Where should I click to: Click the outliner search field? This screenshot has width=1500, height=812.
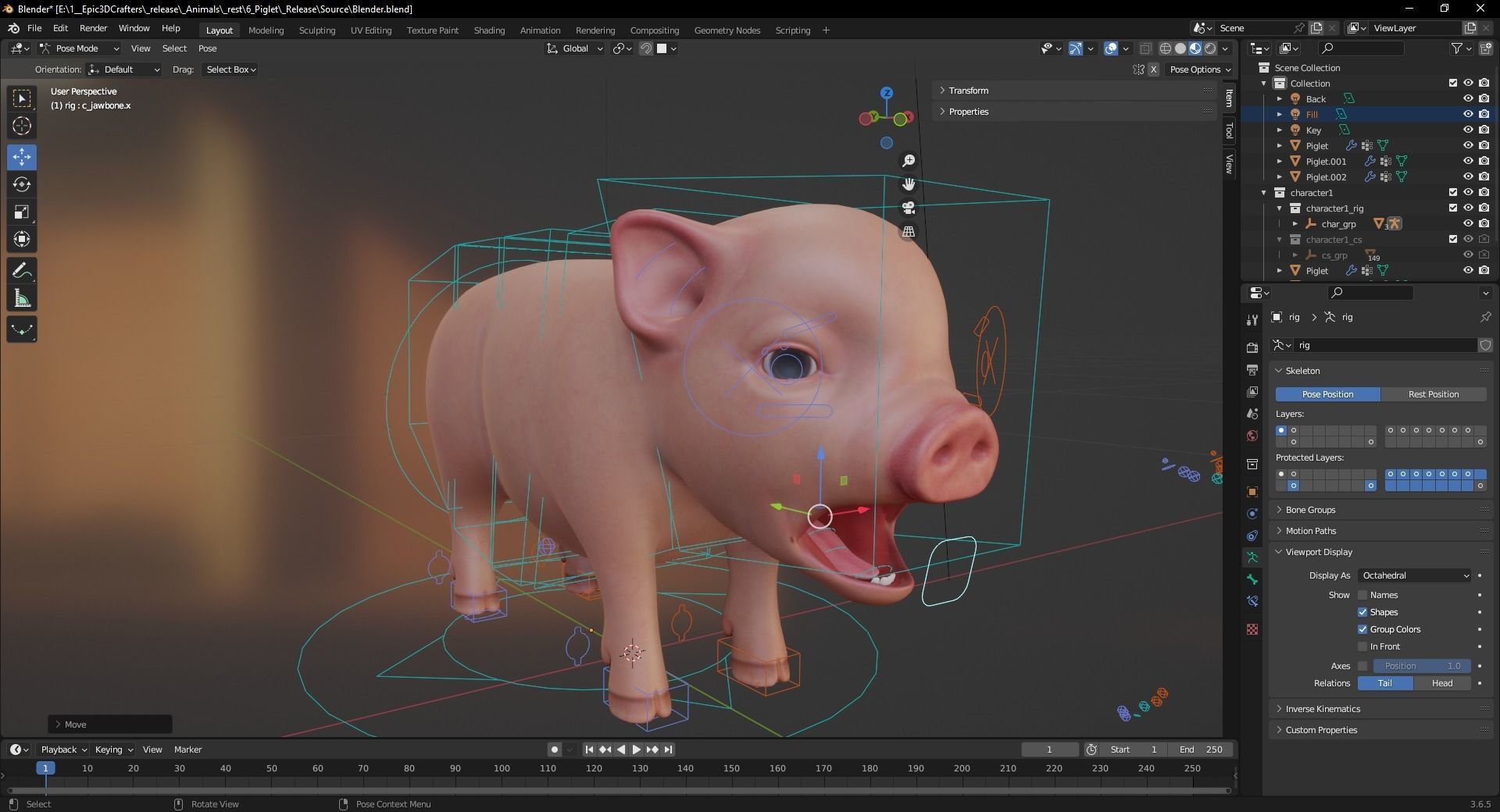tap(1359, 48)
